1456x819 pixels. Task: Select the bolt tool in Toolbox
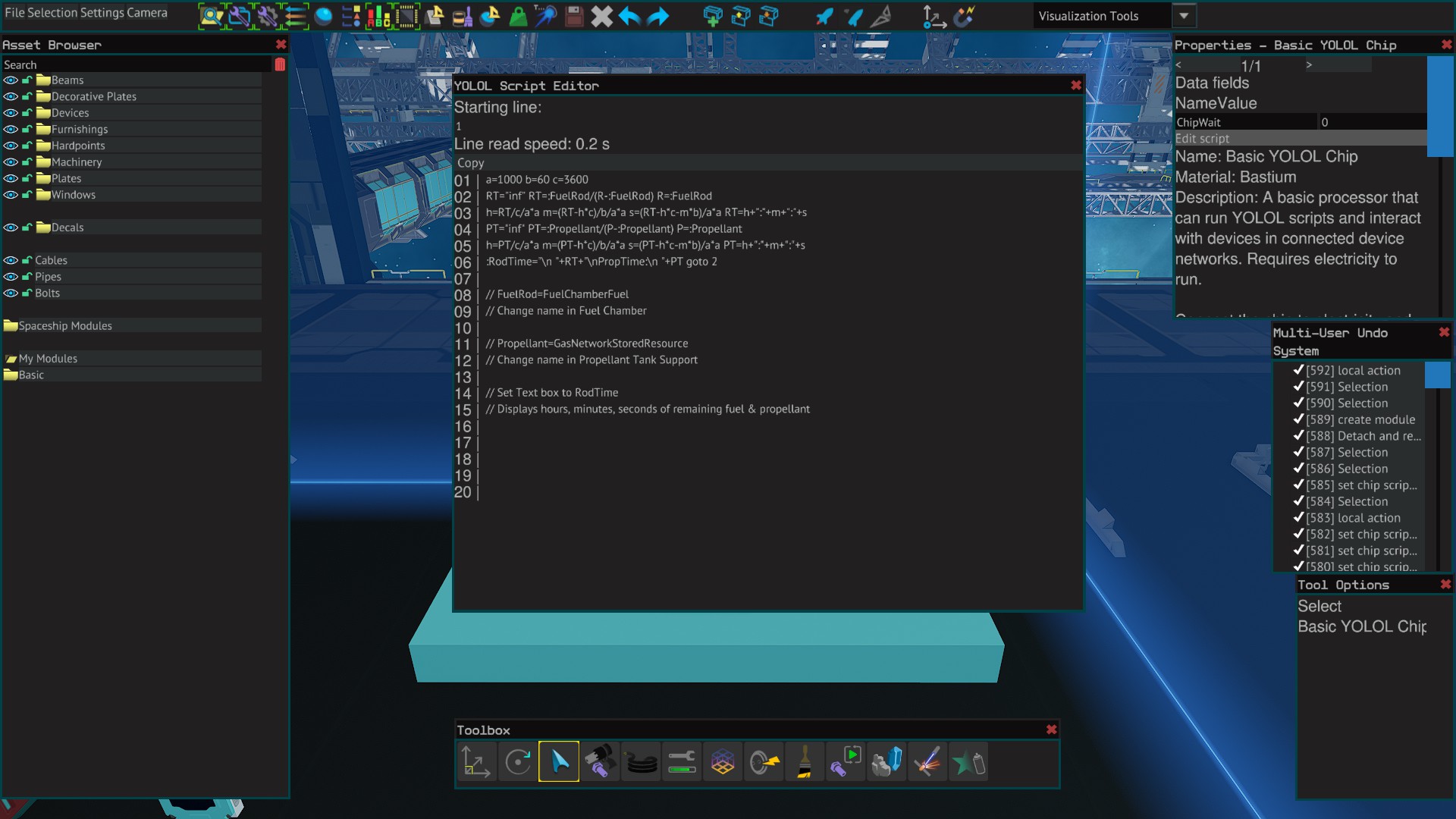pyautogui.click(x=600, y=762)
